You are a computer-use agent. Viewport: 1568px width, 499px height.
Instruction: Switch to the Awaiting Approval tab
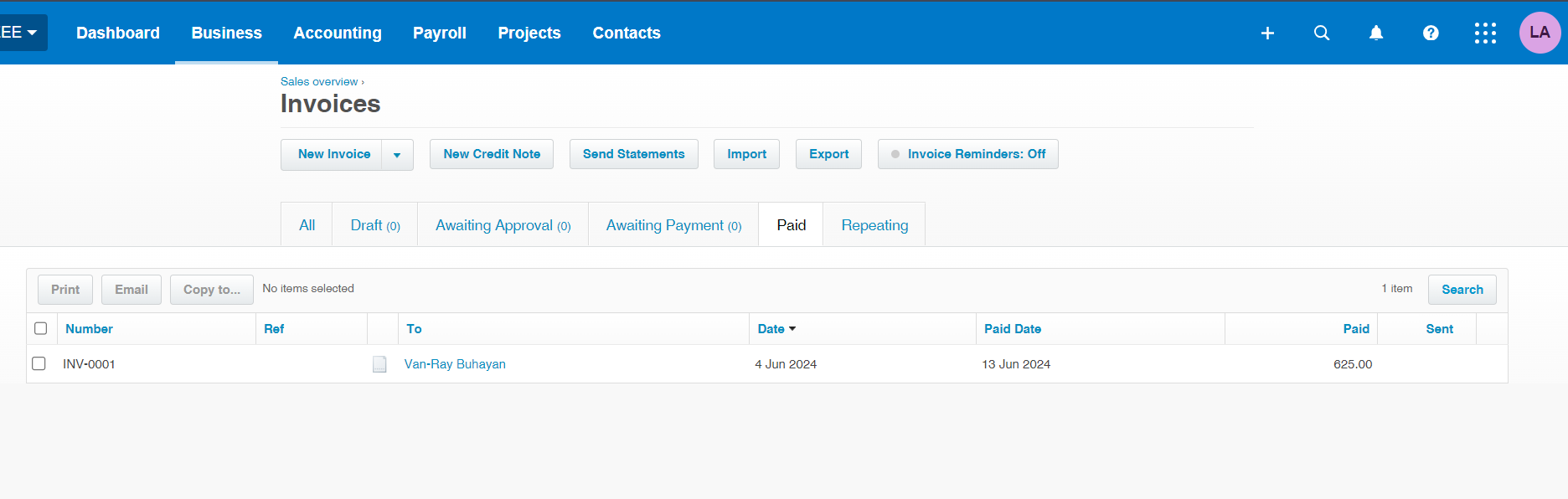(503, 224)
